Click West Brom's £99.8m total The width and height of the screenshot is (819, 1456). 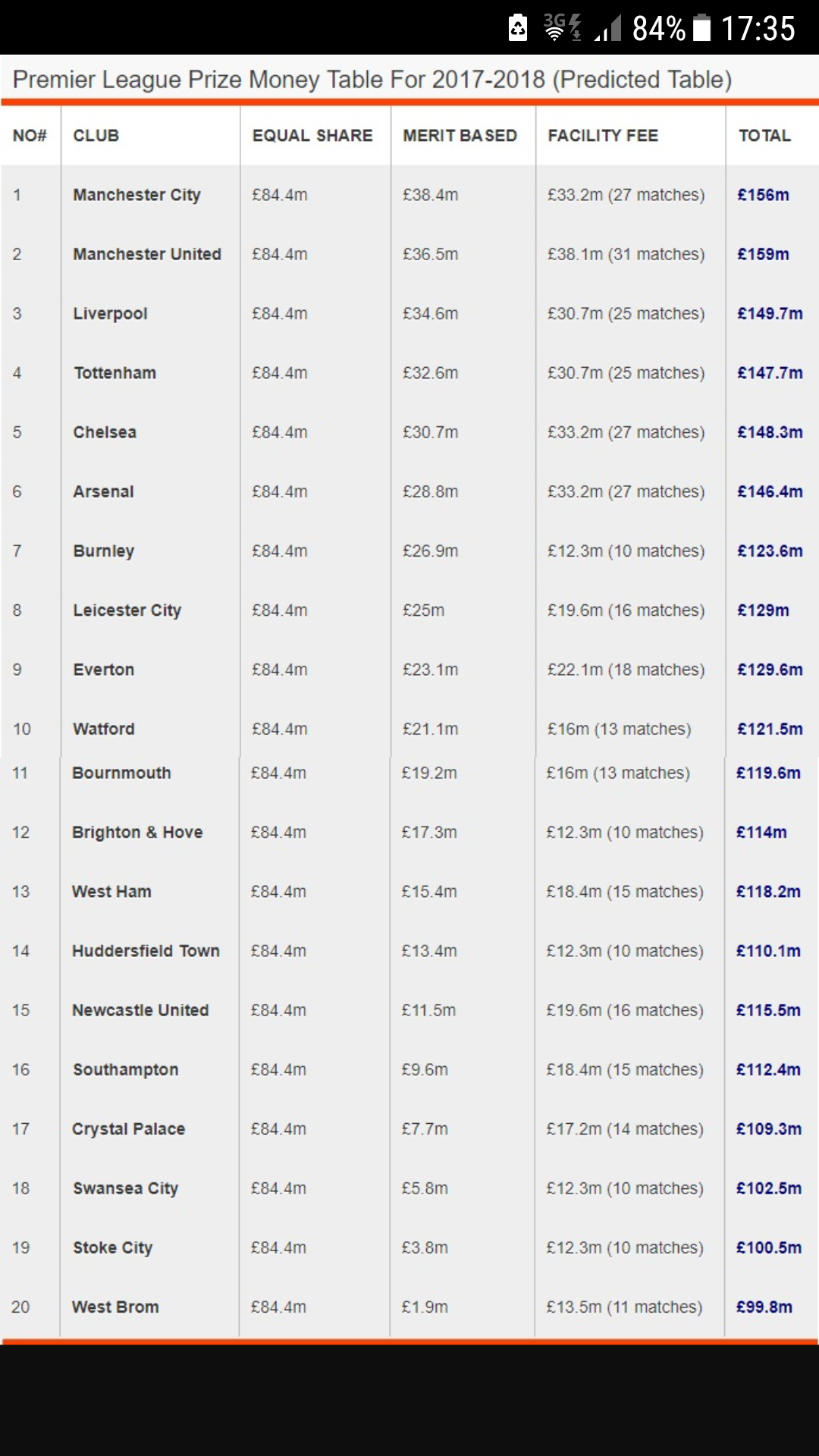(x=764, y=1307)
